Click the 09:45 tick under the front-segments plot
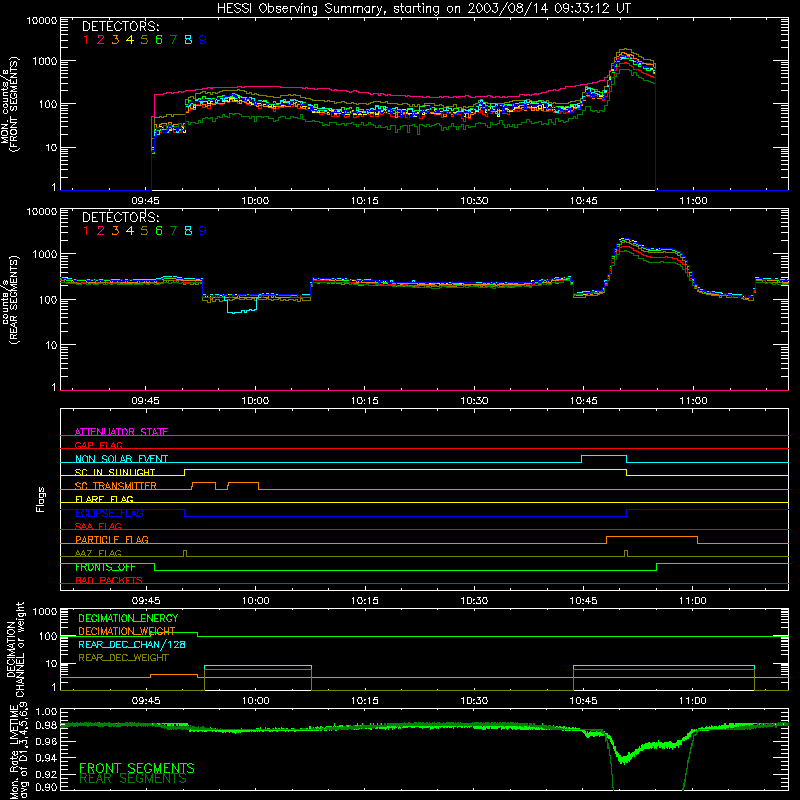The image size is (800, 800). click(x=145, y=201)
